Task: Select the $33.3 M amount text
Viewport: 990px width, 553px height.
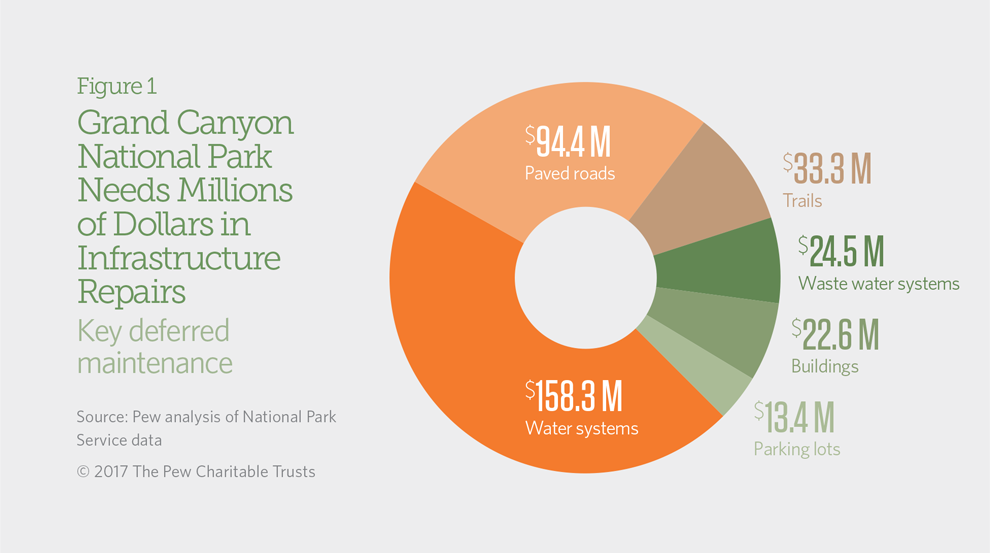Action: click(827, 169)
